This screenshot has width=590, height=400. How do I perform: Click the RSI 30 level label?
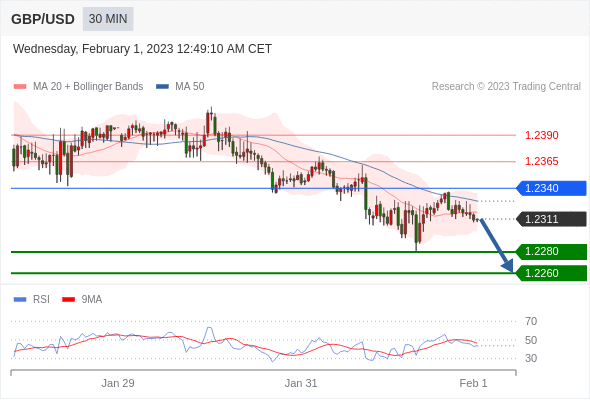click(x=531, y=358)
